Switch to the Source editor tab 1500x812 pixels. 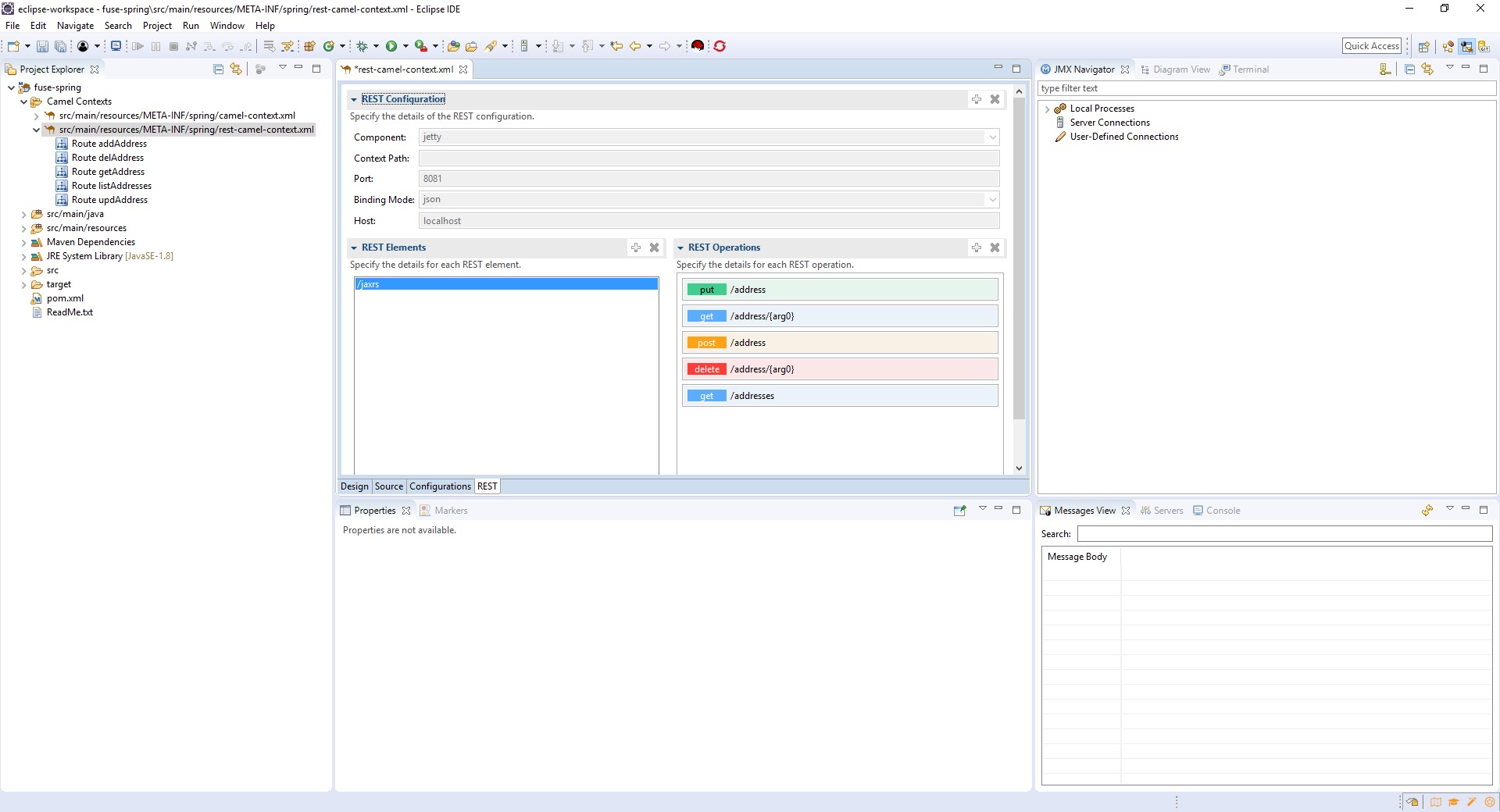(x=389, y=486)
